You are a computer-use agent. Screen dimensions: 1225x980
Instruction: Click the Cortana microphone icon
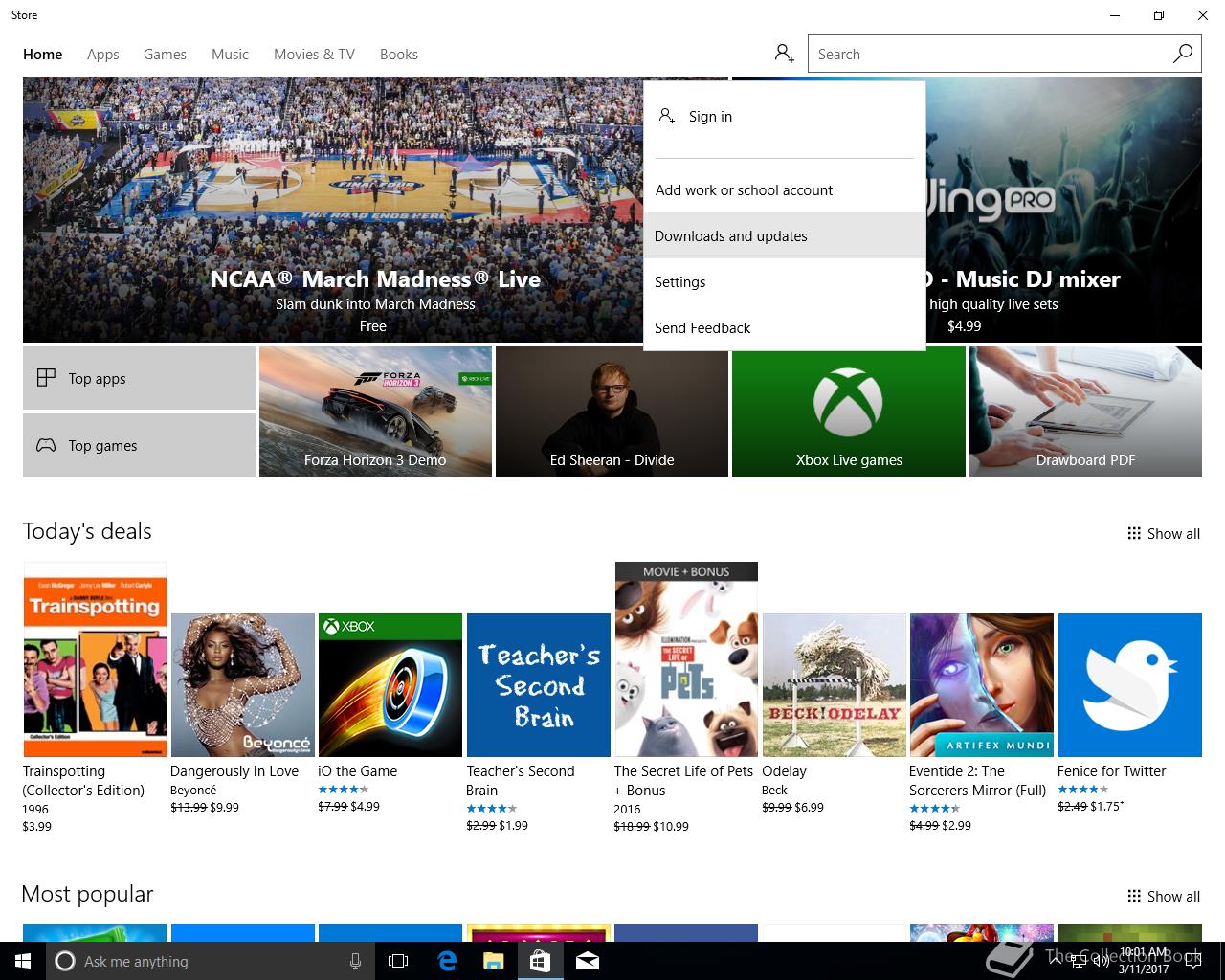click(355, 961)
